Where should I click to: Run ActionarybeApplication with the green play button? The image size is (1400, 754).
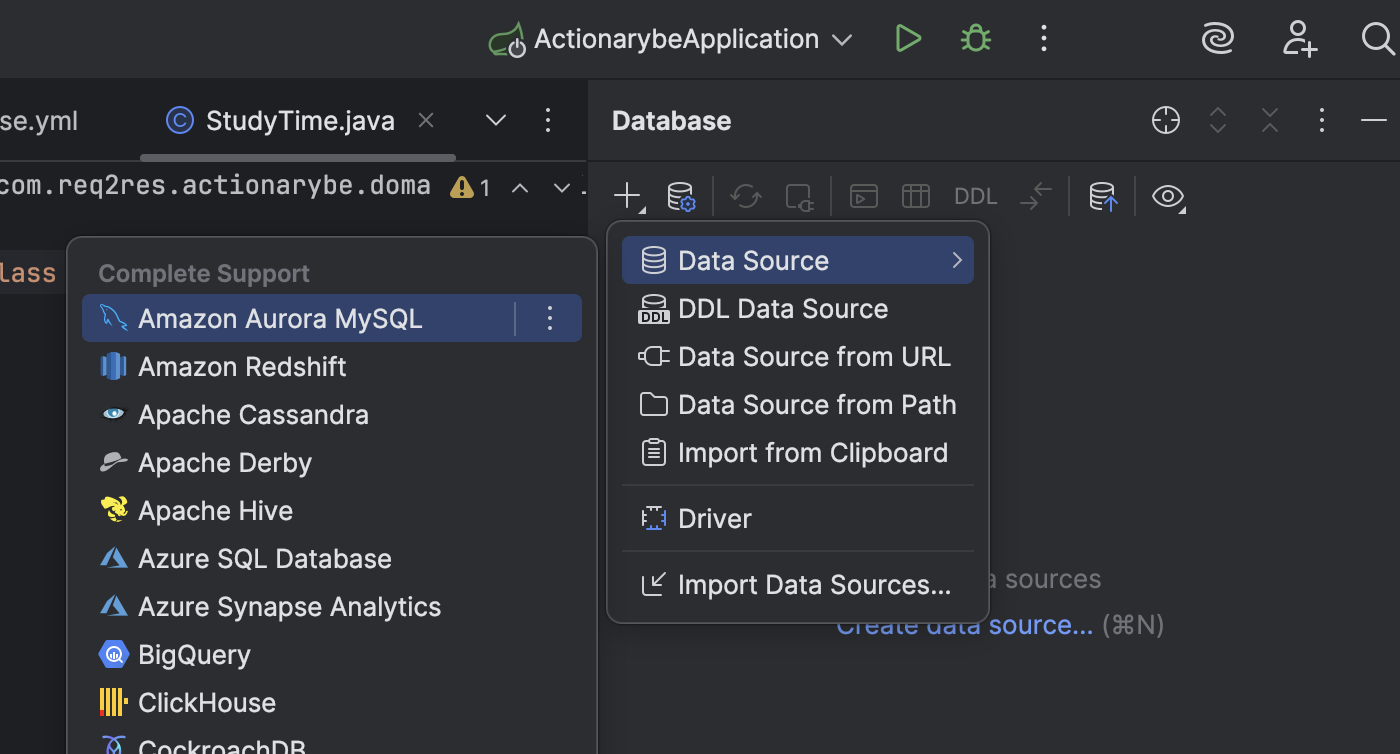click(908, 39)
